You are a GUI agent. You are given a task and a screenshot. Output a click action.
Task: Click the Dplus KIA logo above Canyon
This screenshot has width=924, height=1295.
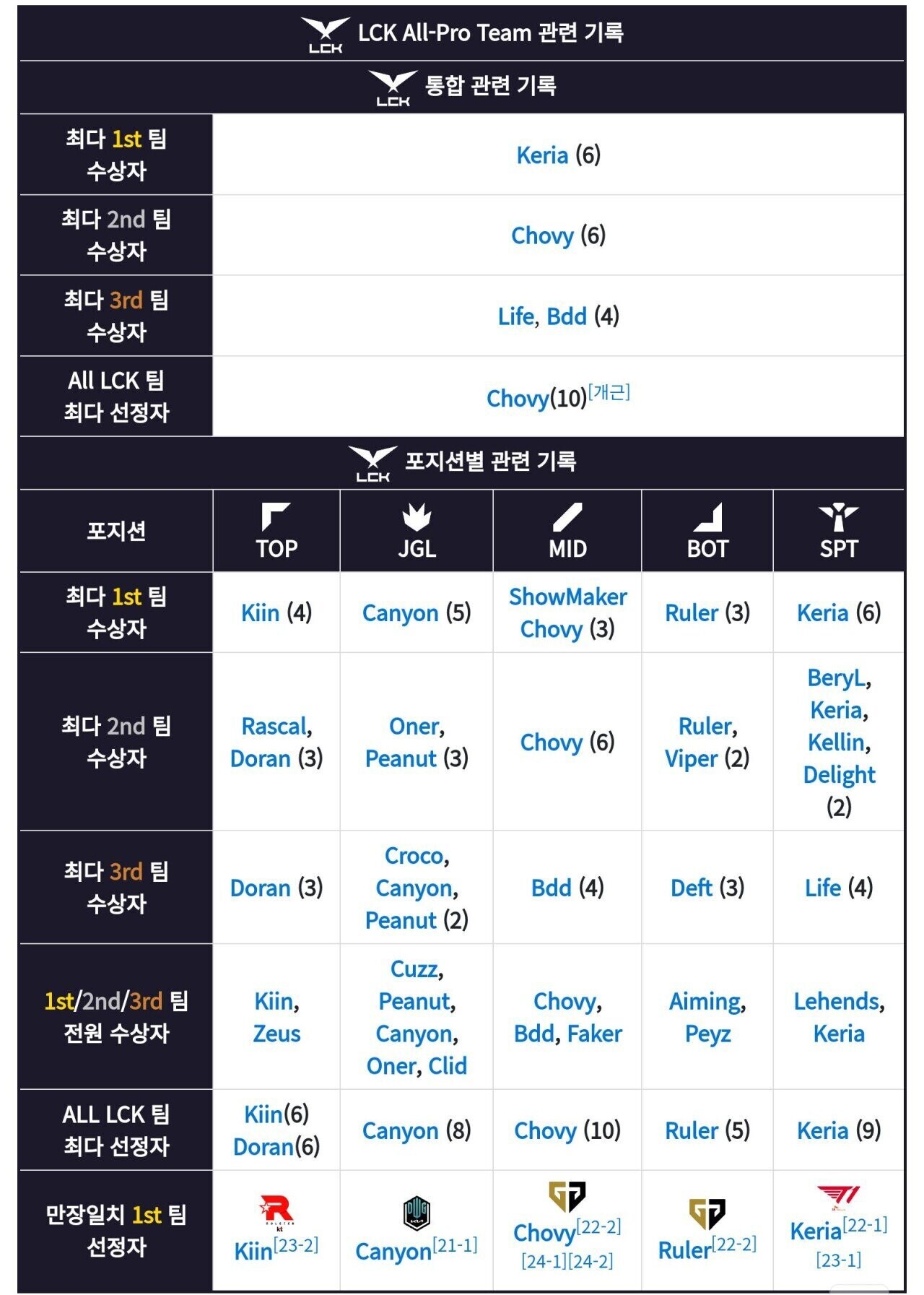(x=417, y=1213)
